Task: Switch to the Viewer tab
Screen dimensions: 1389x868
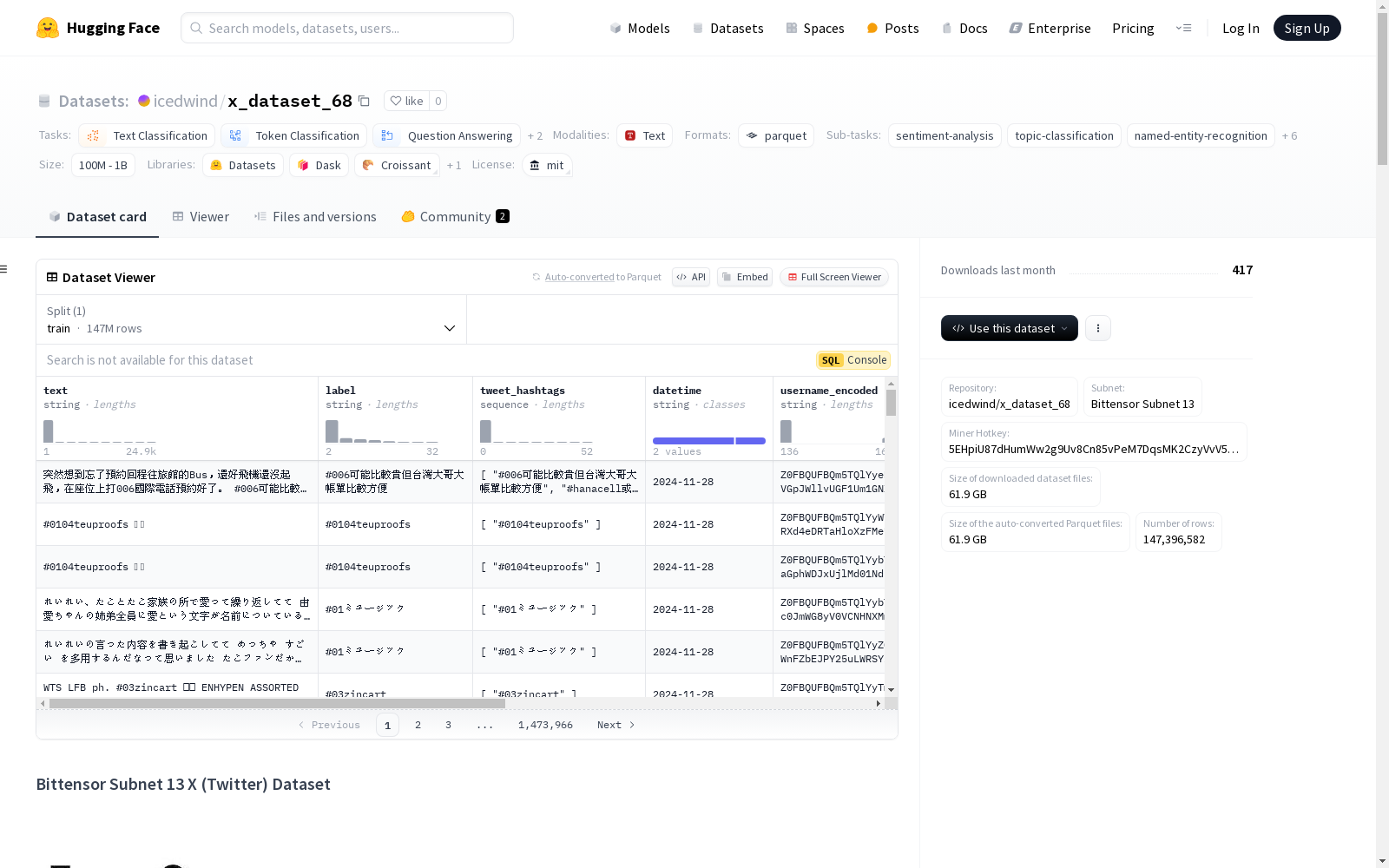Action: click(x=201, y=217)
